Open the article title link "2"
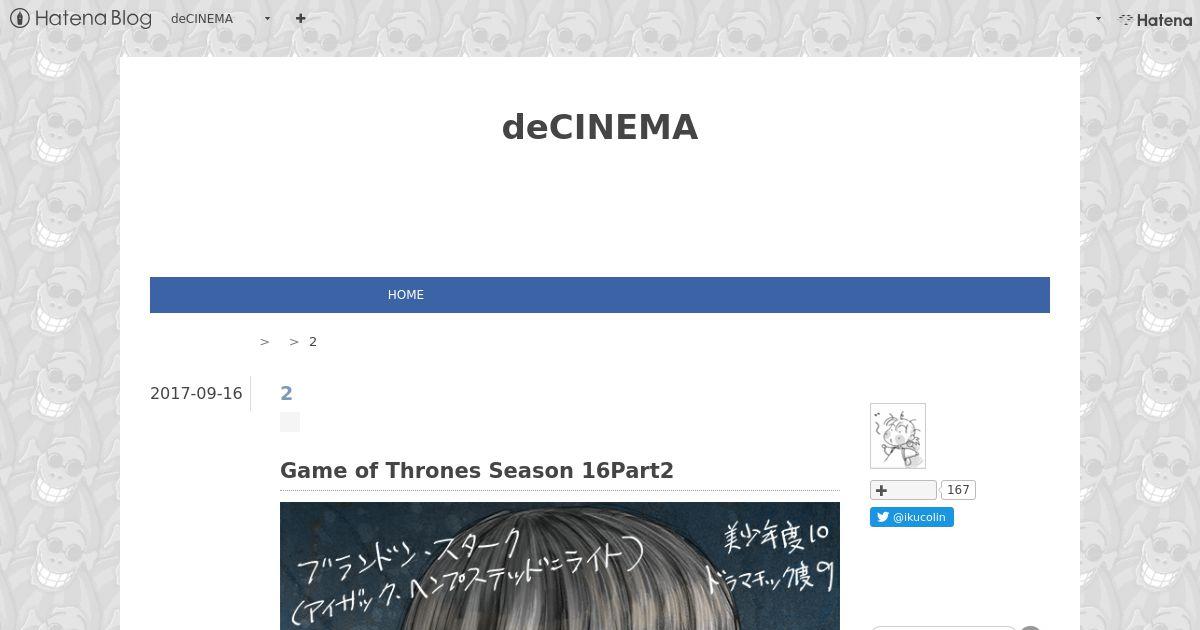The height and width of the screenshot is (630, 1200). pyautogui.click(x=287, y=393)
